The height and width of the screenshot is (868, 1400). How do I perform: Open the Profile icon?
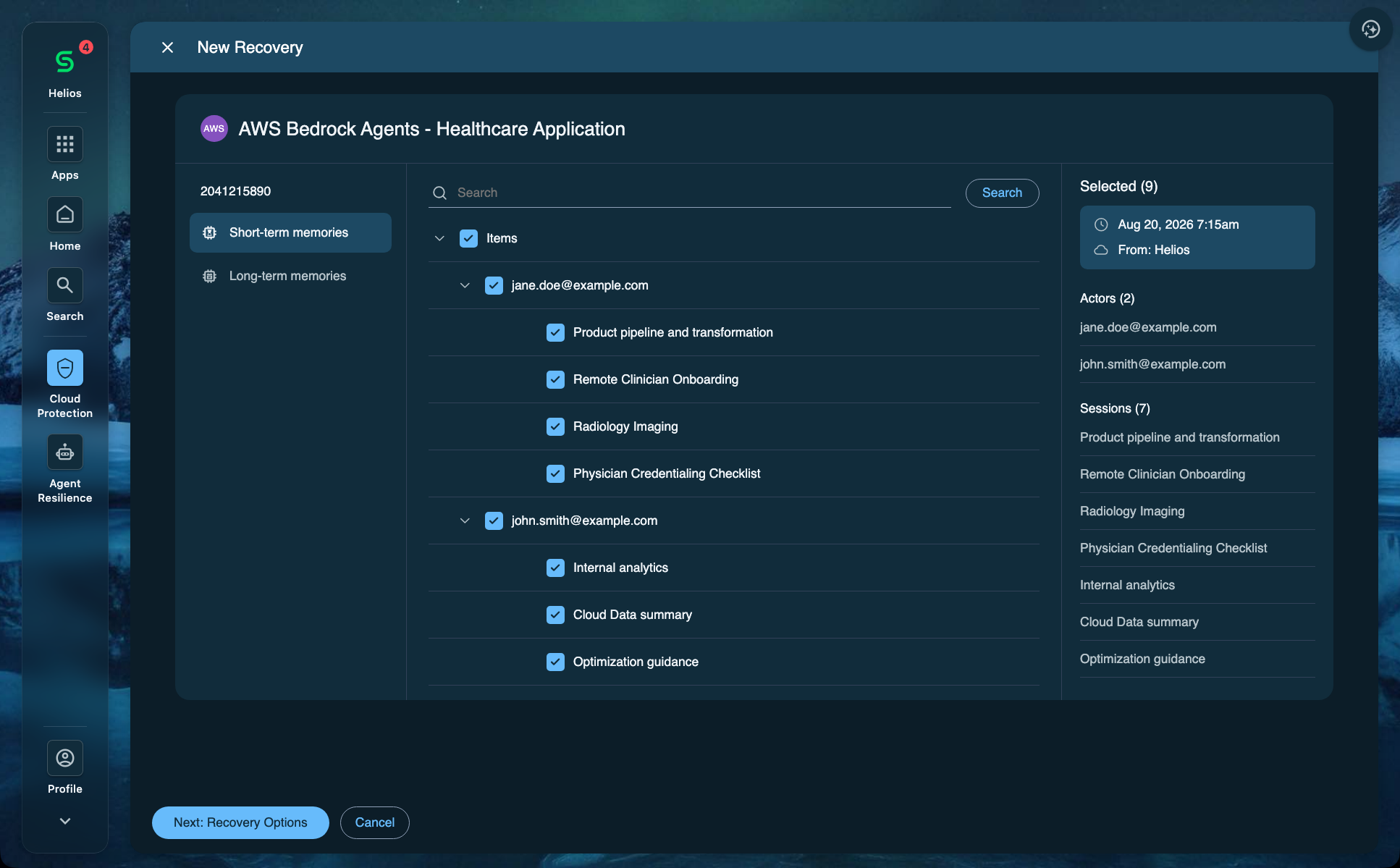[65, 758]
